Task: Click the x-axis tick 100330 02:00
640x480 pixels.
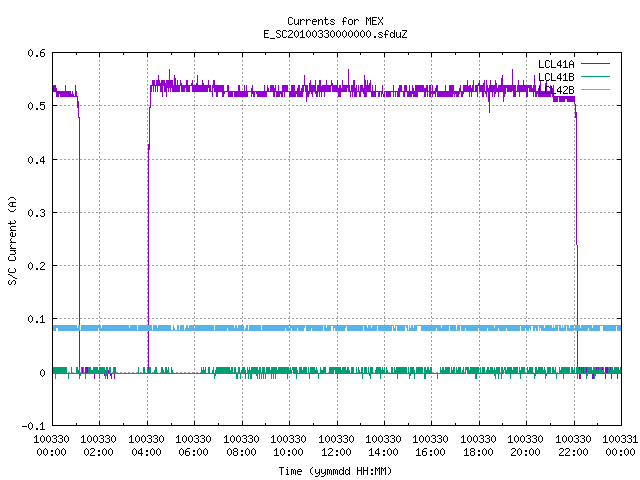Action: (x=98, y=446)
